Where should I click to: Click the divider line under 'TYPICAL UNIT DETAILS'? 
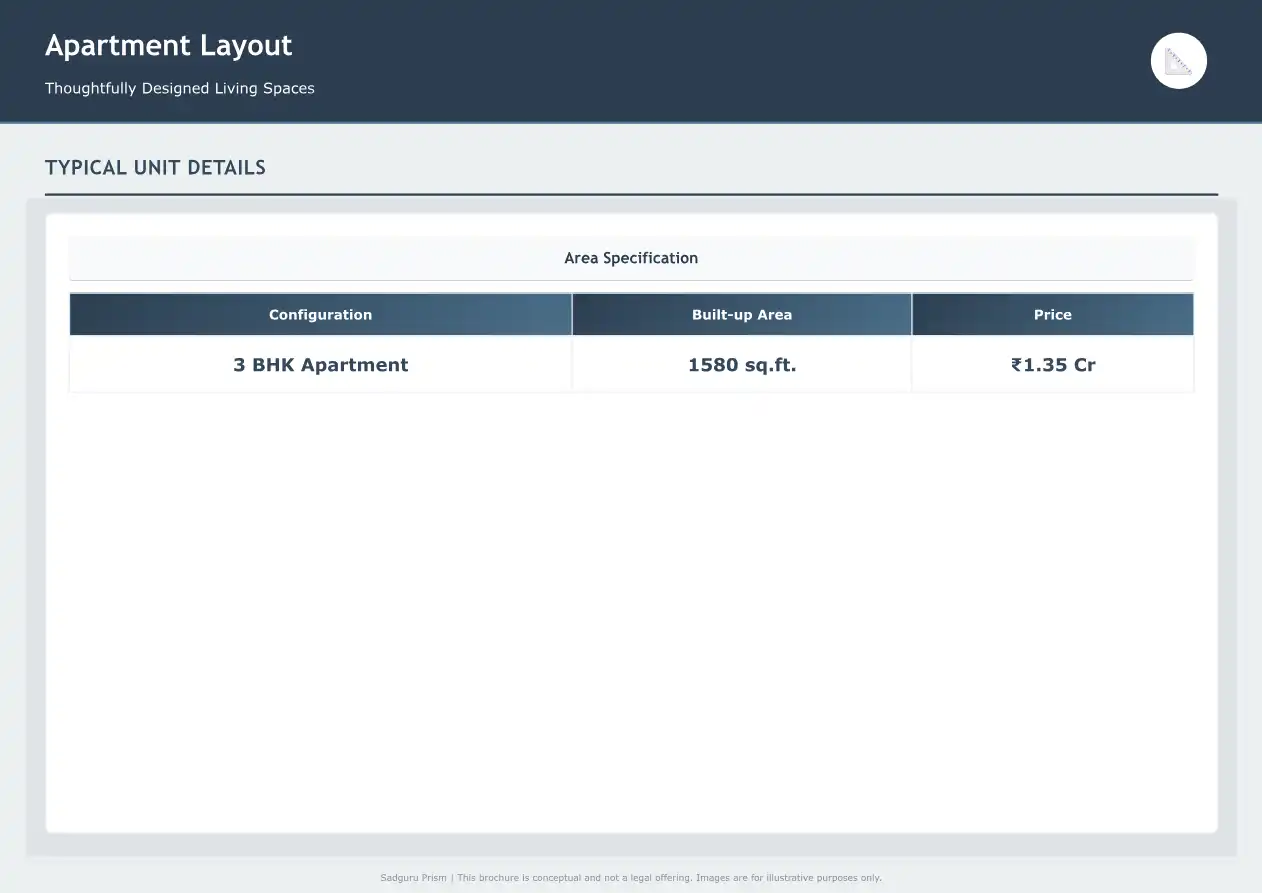[x=631, y=194]
